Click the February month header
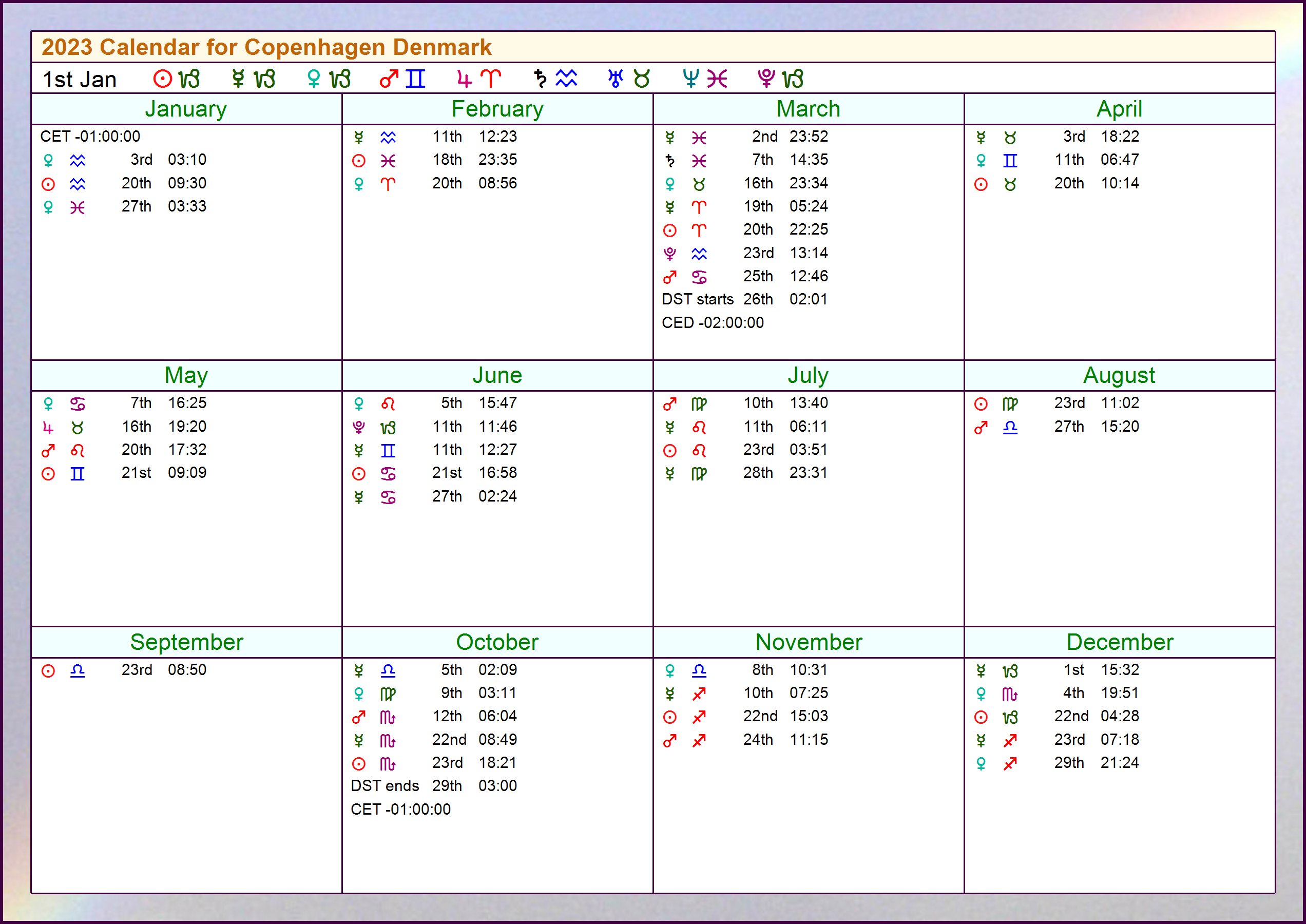1306x924 pixels. point(497,109)
